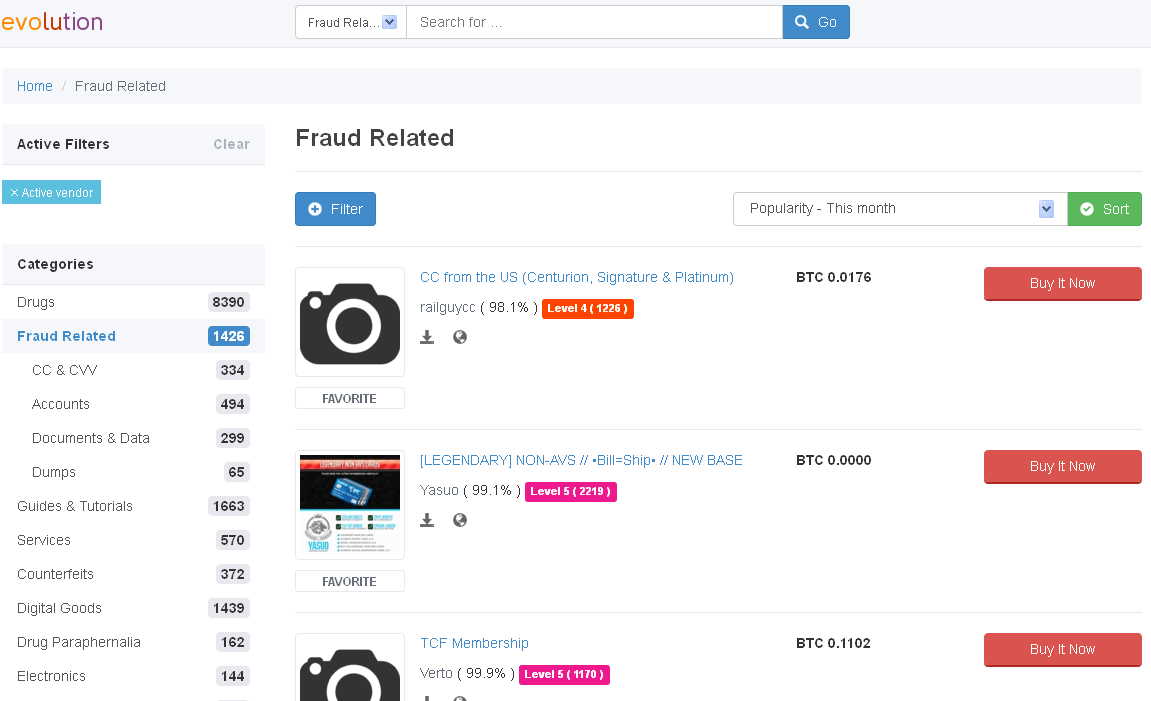Click the Level 4 badge next to railguycc

587,309
